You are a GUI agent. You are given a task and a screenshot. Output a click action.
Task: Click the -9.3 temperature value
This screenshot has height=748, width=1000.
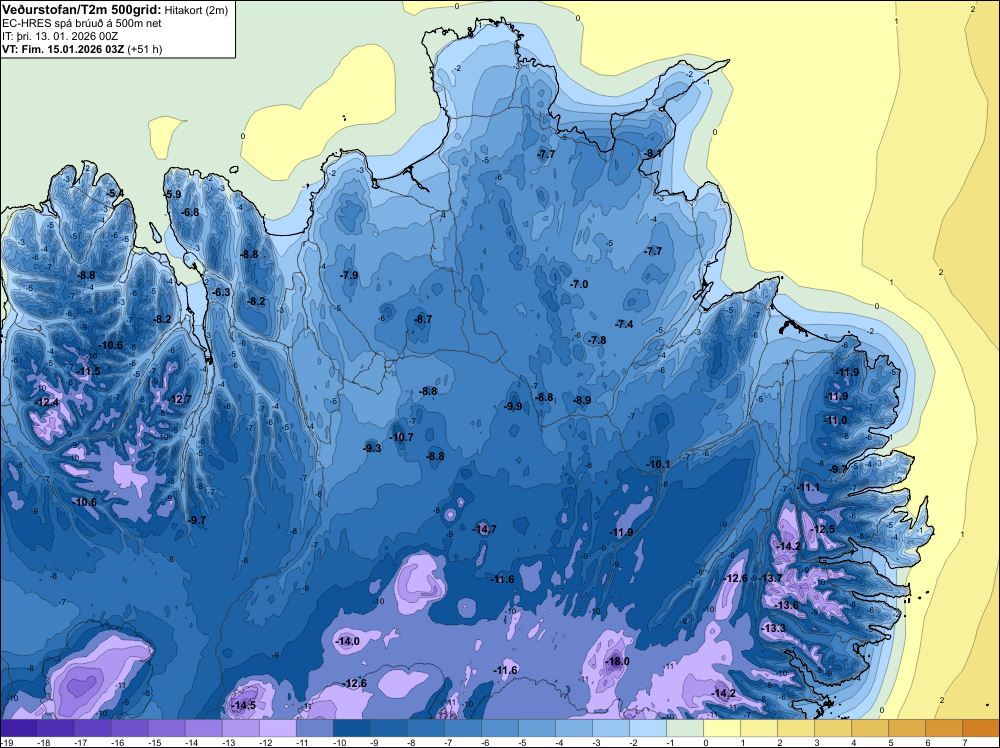(372, 448)
